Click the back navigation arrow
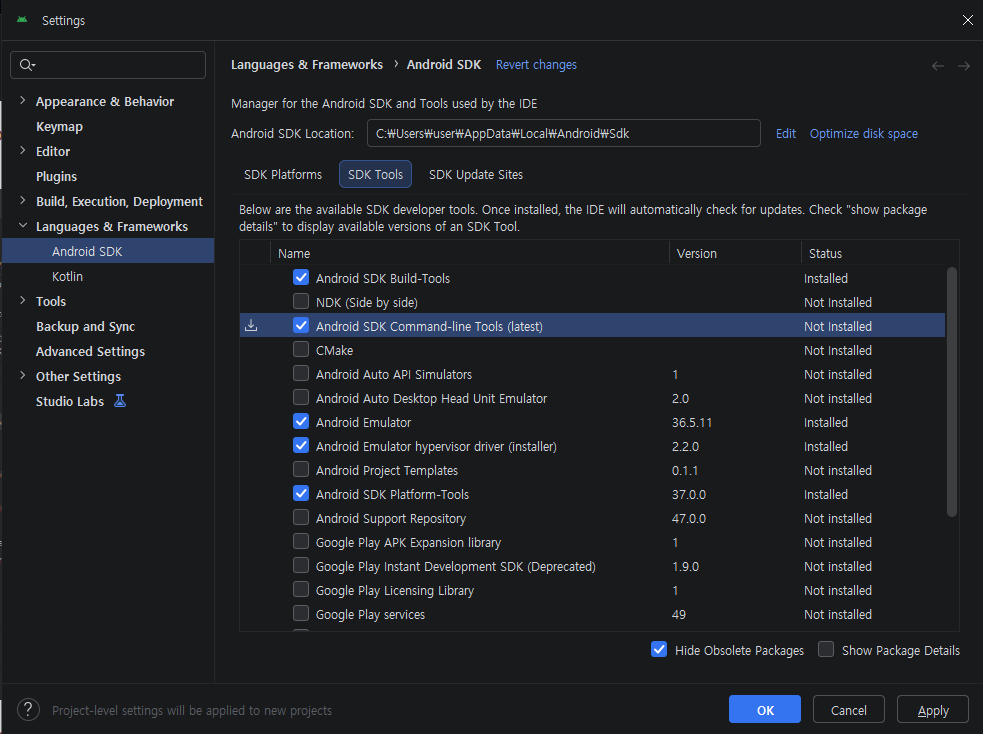The width and height of the screenshot is (983, 734). coord(938,66)
